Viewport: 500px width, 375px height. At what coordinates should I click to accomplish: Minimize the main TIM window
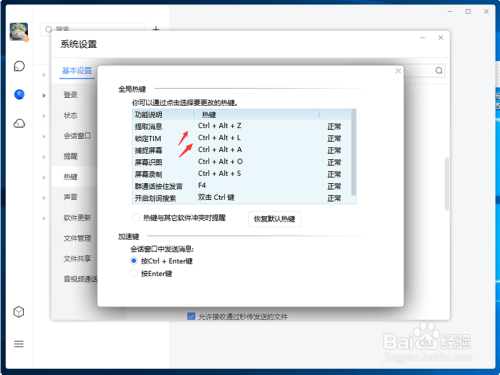click(x=450, y=11)
